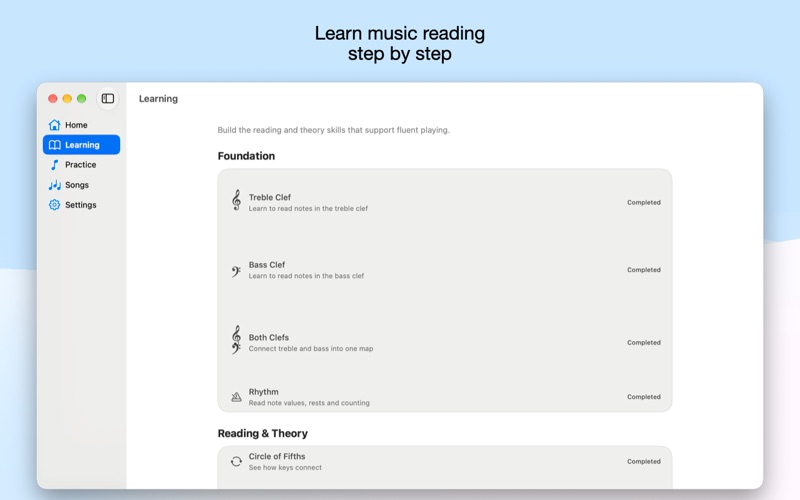Minimize the window with the yellow button

pos(67,98)
